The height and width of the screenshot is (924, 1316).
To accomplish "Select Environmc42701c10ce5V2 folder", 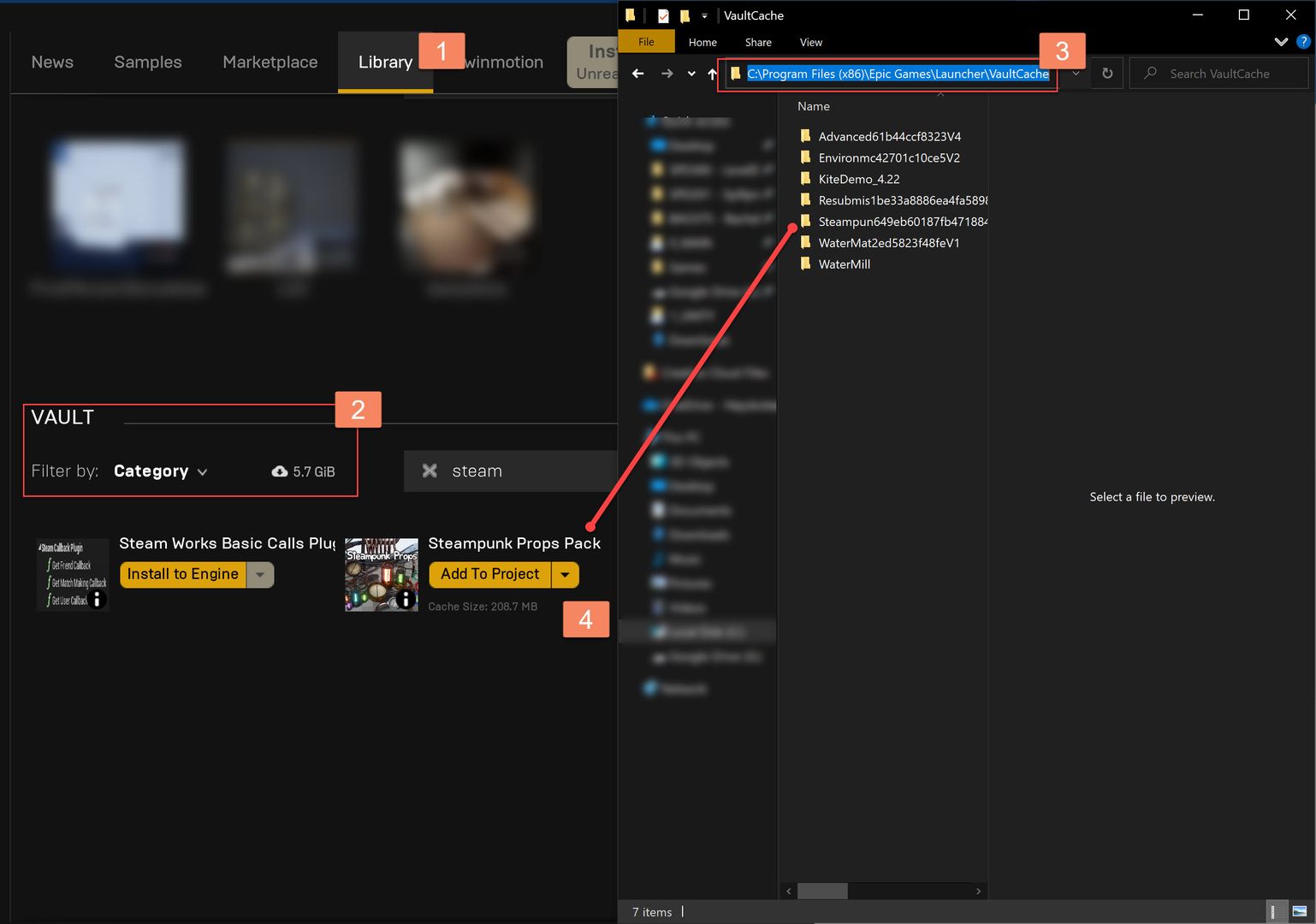I will [889, 157].
